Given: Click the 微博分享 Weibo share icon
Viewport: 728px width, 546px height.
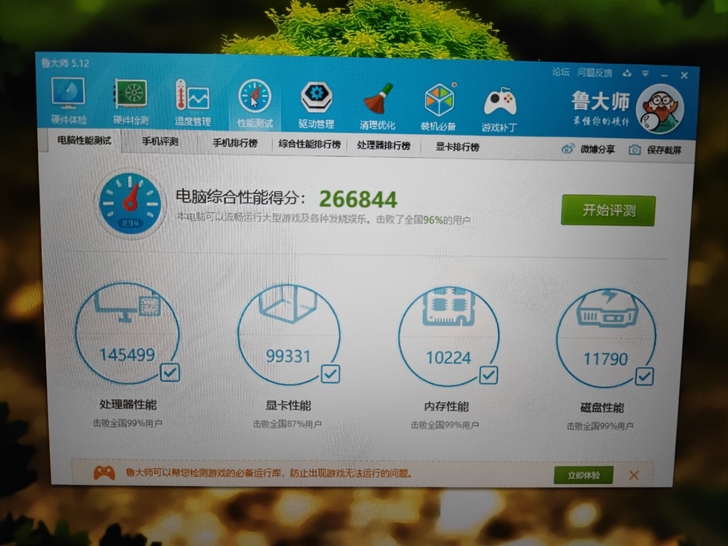Looking at the screenshot, I should (x=568, y=149).
